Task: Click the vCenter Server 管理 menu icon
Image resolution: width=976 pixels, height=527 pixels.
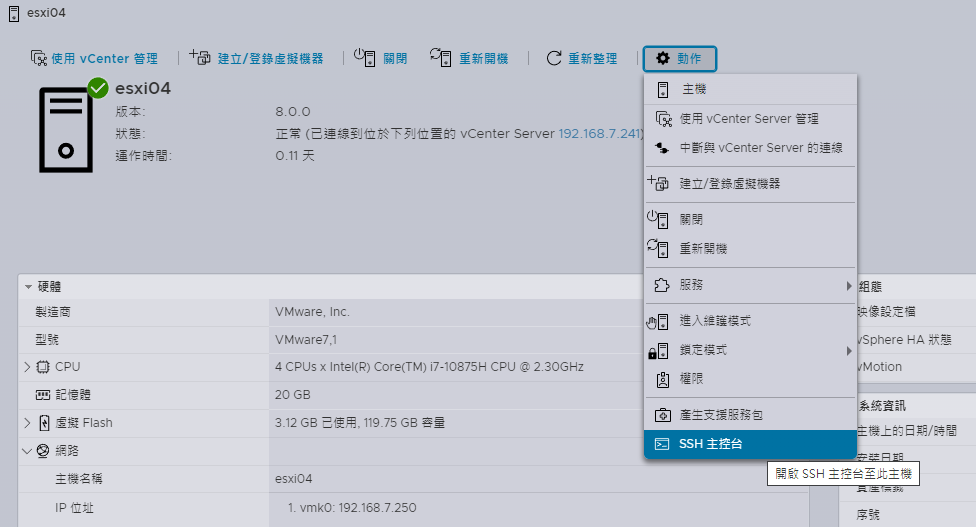Action: (664, 119)
